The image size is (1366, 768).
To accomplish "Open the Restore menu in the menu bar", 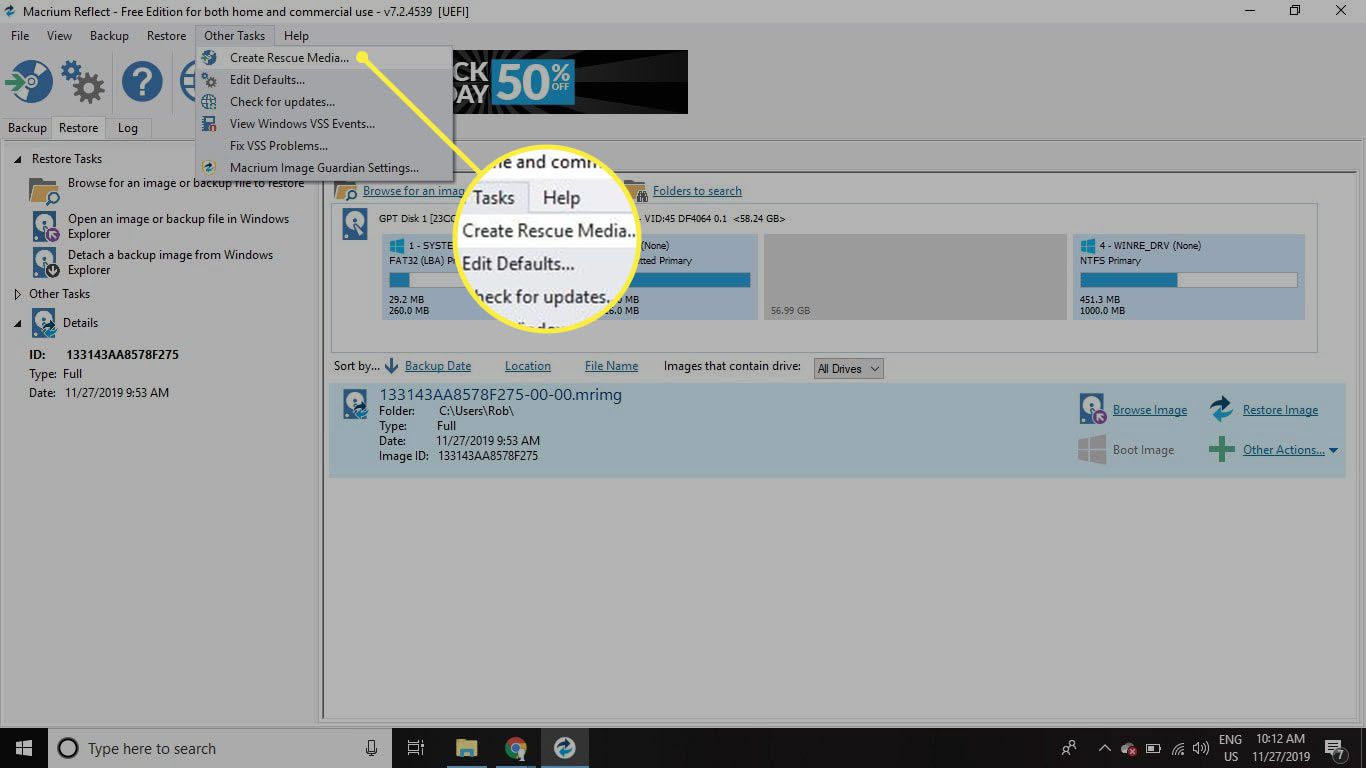I will point(166,36).
